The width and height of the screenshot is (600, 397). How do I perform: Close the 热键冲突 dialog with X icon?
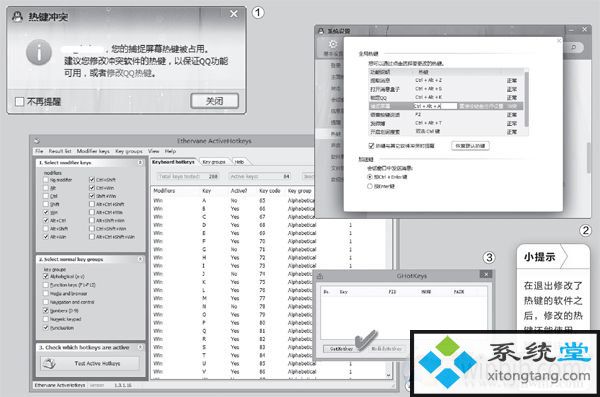coord(234,14)
